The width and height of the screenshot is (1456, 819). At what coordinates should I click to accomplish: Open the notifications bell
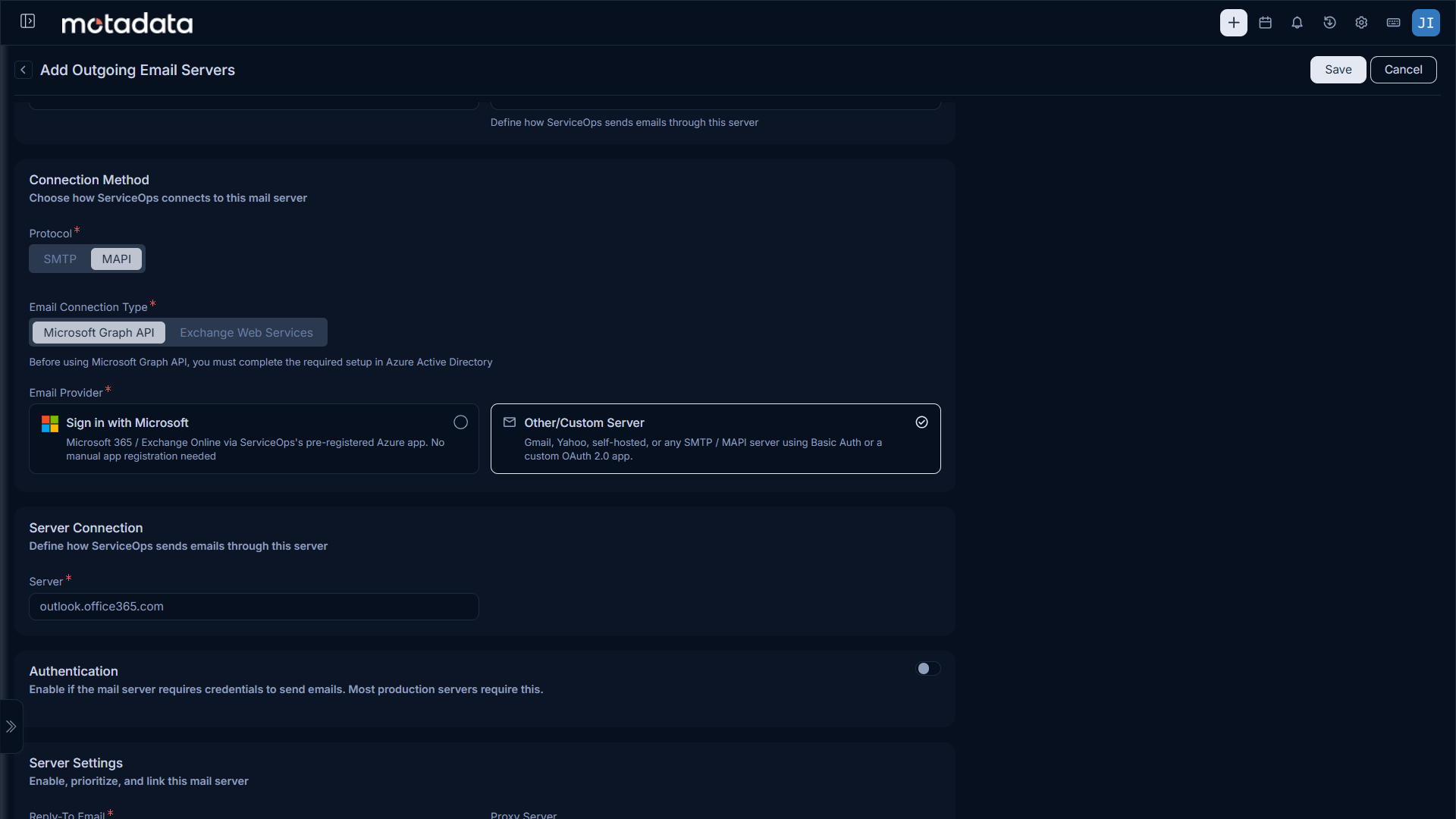pyautogui.click(x=1297, y=23)
